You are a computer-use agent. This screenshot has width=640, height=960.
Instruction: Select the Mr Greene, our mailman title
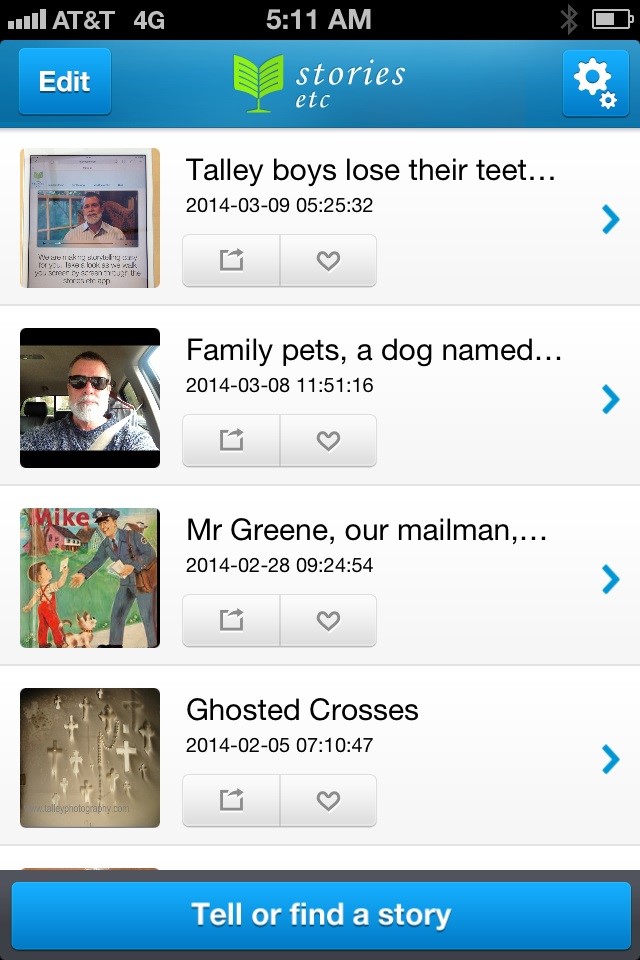[x=366, y=530]
